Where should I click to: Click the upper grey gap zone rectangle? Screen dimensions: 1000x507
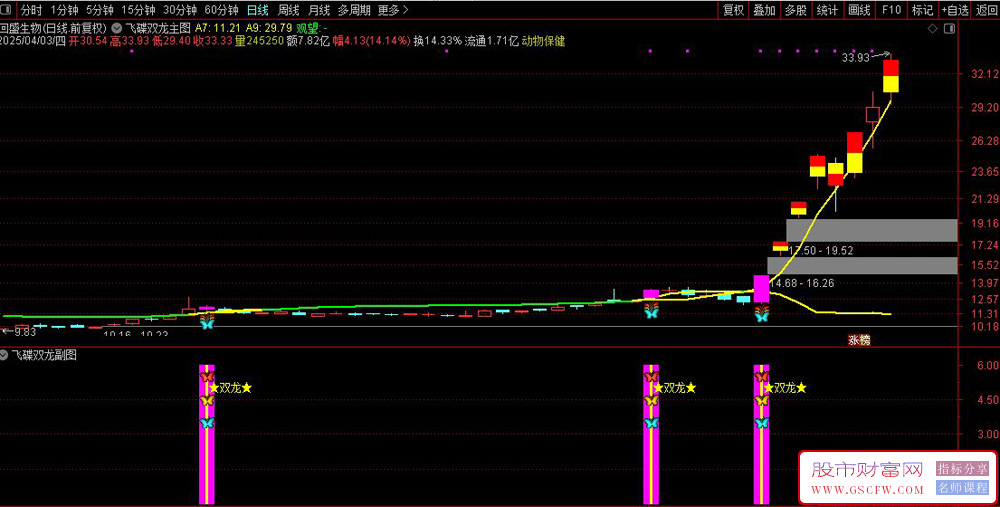[x=872, y=230]
